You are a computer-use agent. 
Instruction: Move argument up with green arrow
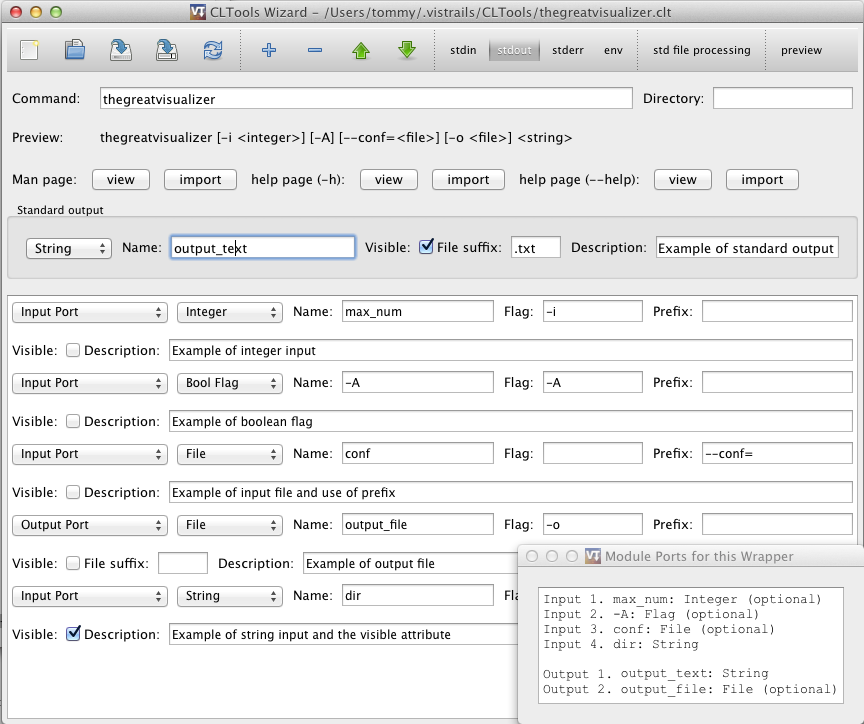coord(361,50)
